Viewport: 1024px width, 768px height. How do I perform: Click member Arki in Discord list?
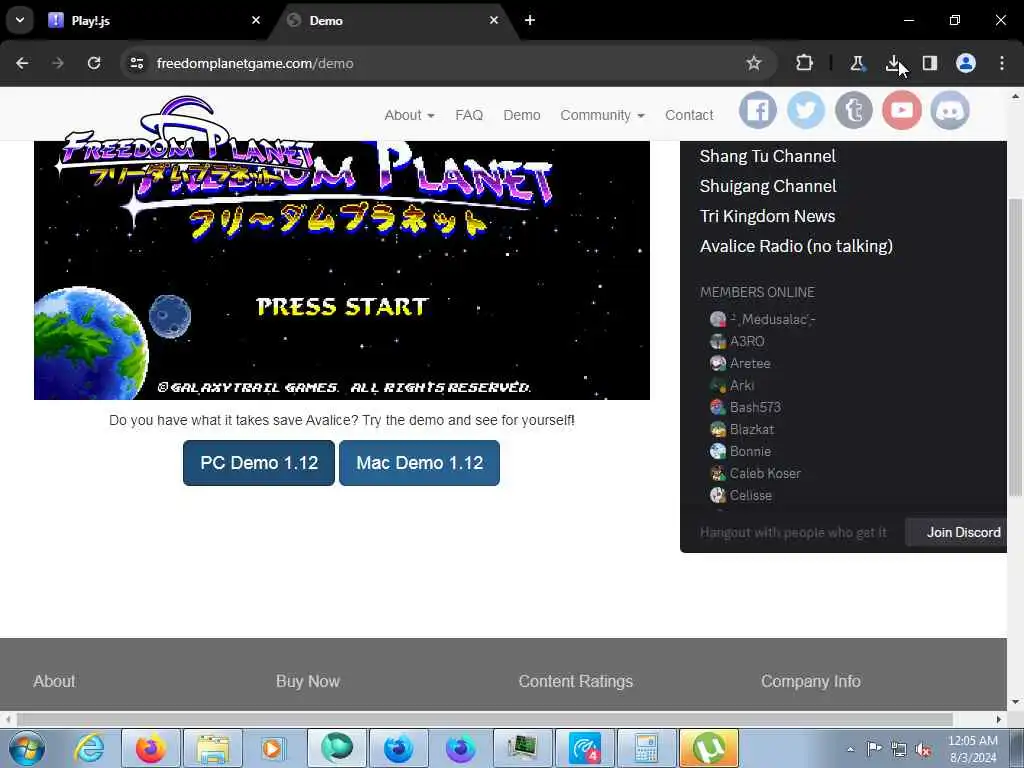[x=742, y=385]
